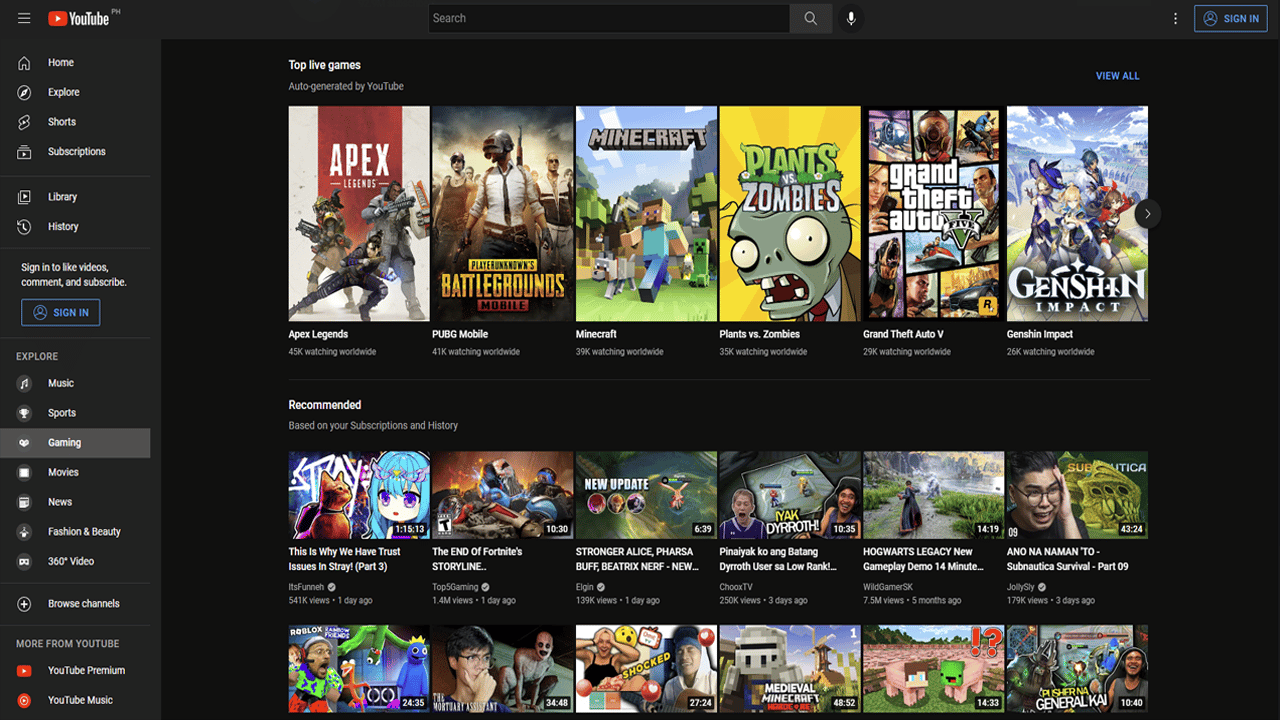Viewport: 1280px width, 720px height.
Task: Open Subscriptions from the sidebar
Action: pyautogui.click(x=75, y=152)
